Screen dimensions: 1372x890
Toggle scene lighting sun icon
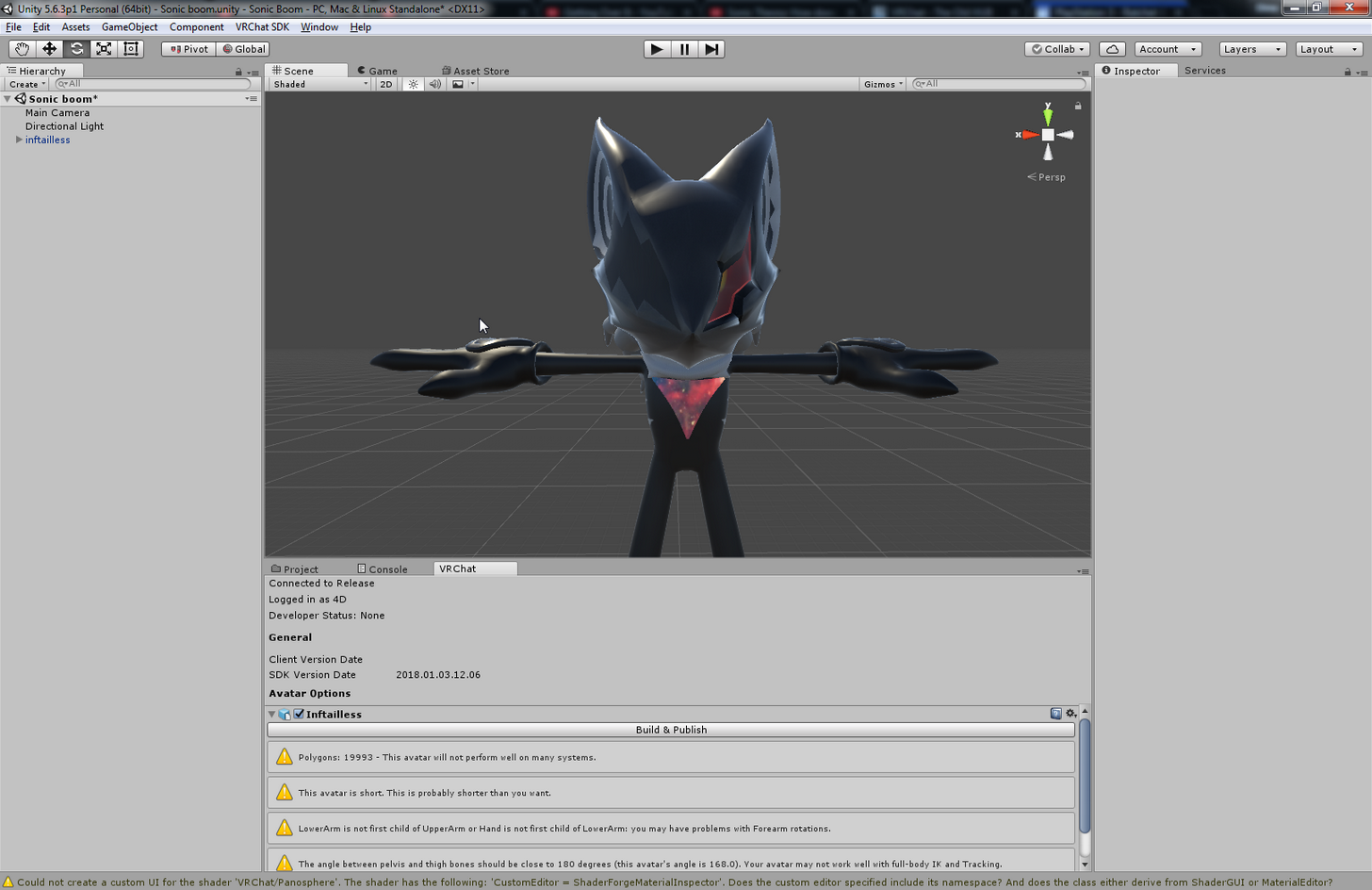[x=413, y=84]
